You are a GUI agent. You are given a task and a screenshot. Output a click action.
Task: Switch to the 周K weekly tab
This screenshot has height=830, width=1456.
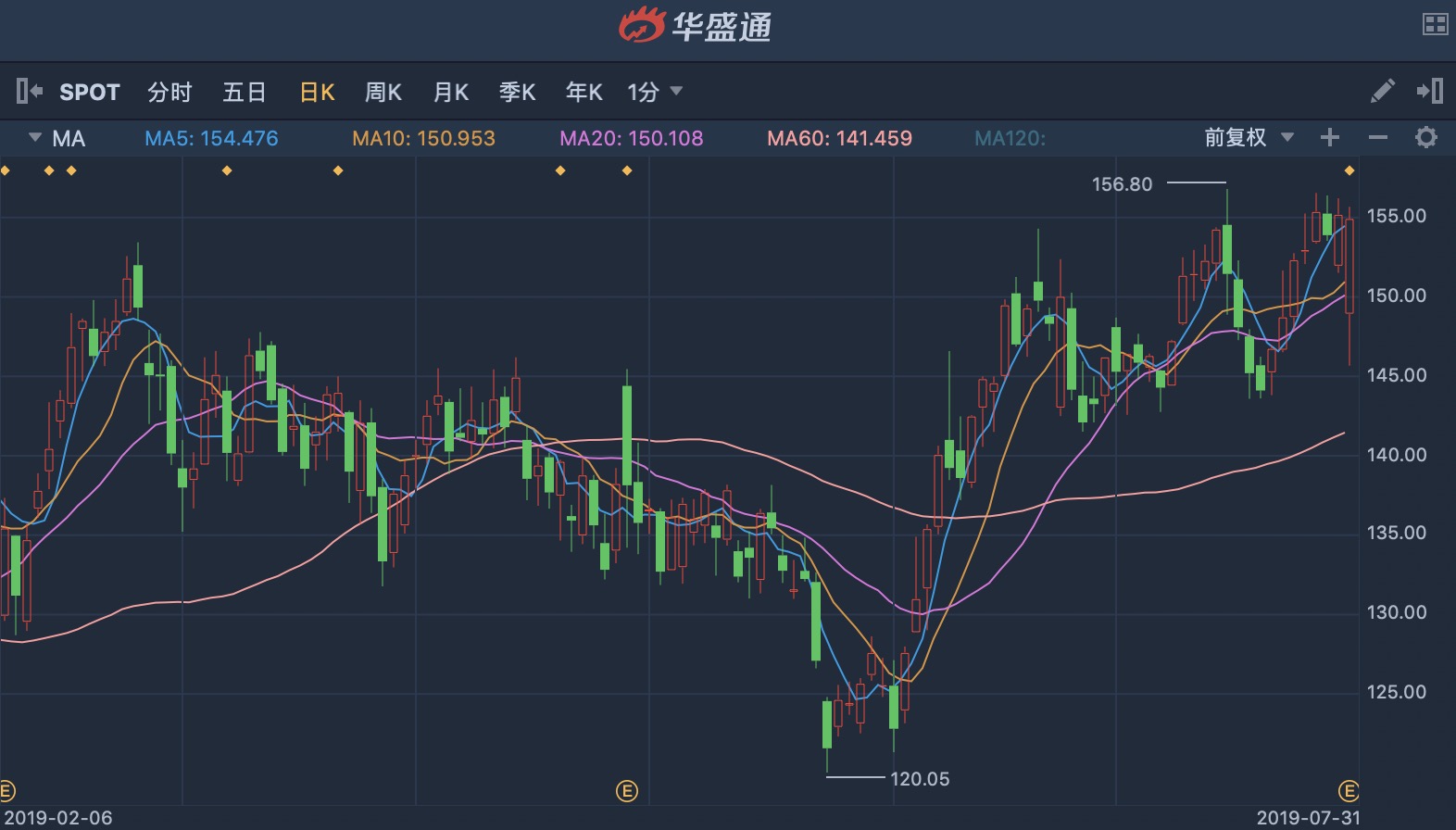[383, 92]
